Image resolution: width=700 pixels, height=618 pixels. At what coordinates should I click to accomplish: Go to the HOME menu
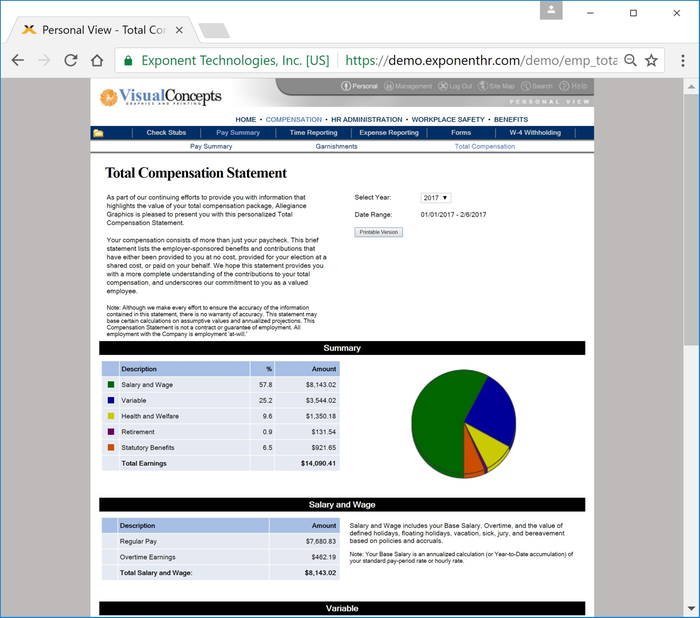[x=246, y=120]
